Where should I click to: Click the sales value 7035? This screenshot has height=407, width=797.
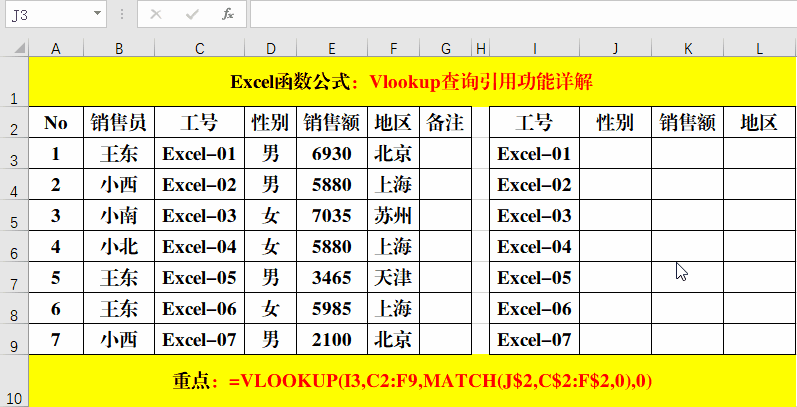point(332,215)
